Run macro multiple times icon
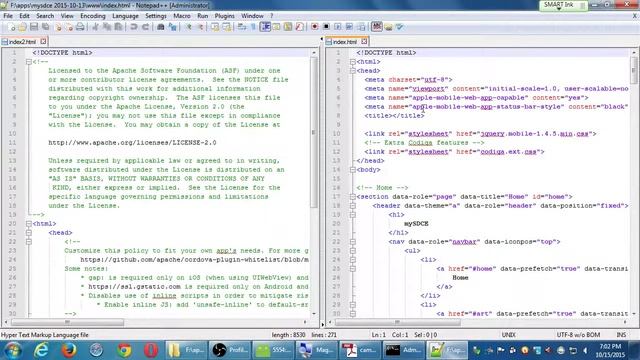Screen dimensions: 640x360 click(x=349, y=27)
